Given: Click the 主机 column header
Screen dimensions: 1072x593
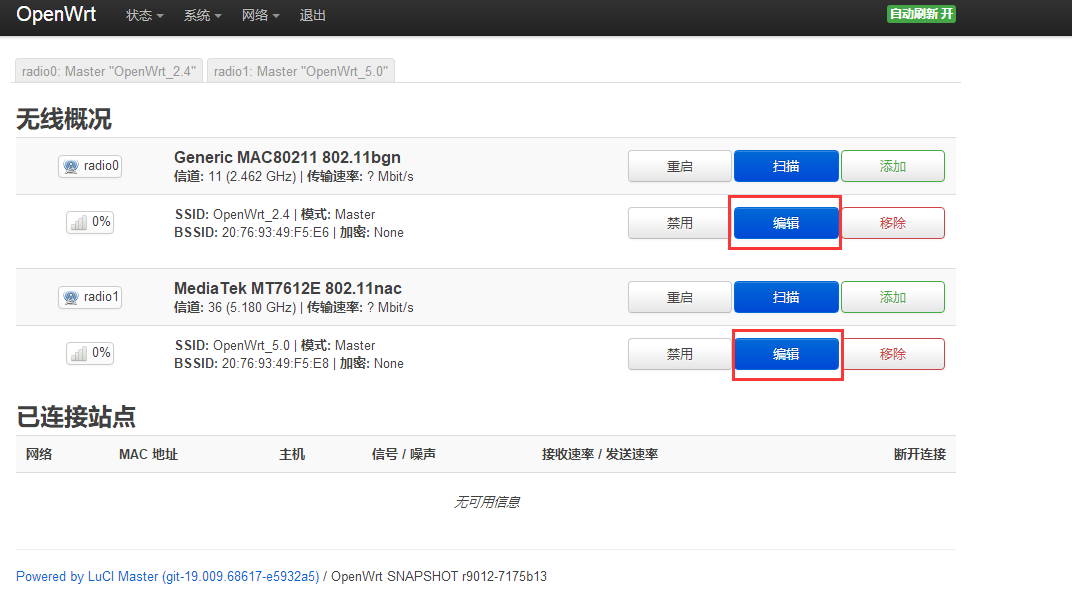Looking at the screenshot, I should [x=292, y=454].
